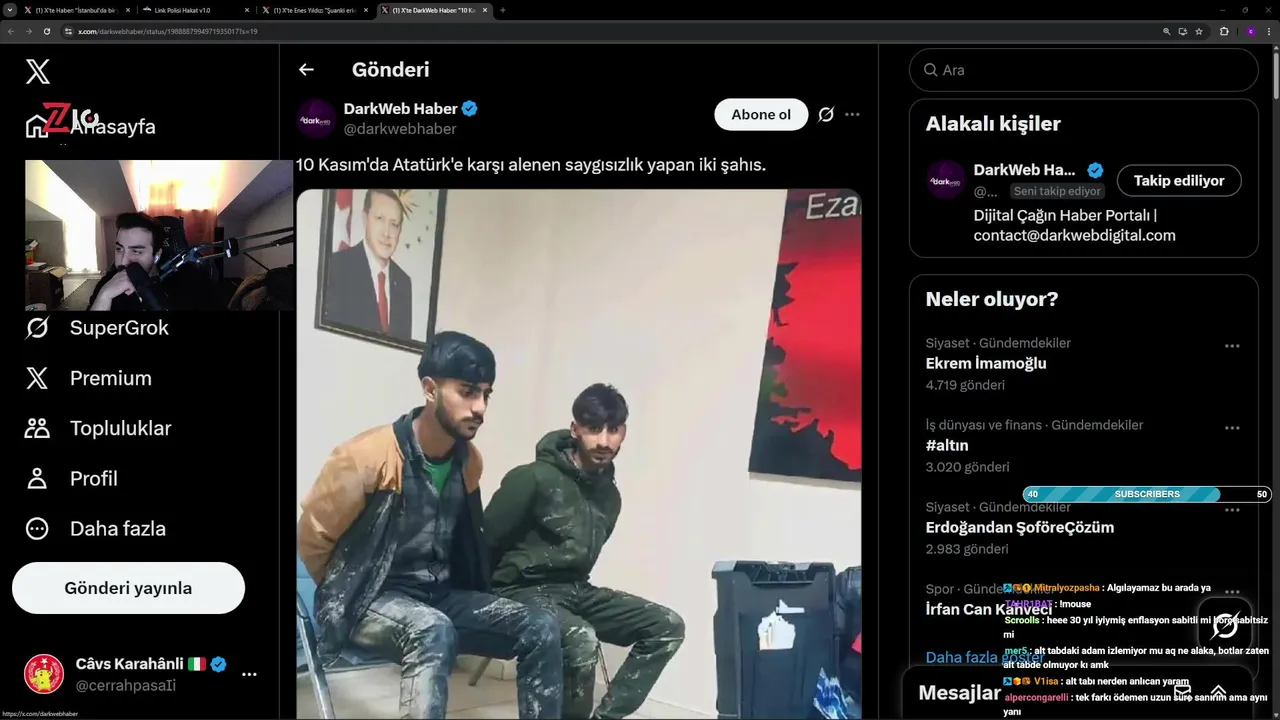Click the Gönderi yayınla button
This screenshot has width=1280, height=720.
(128, 588)
